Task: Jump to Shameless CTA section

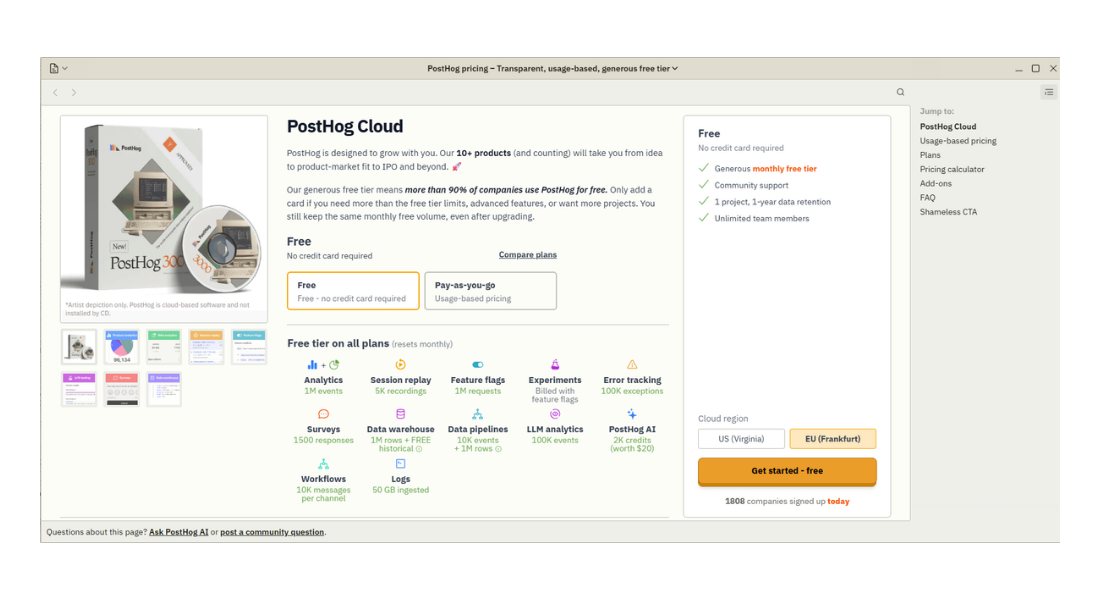Action: click(x=948, y=212)
